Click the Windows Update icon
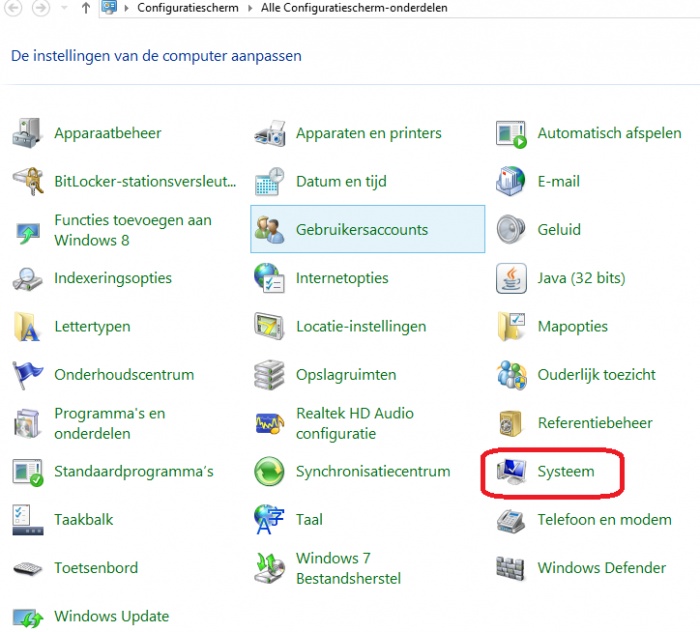700x632 pixels. point(28,618)
